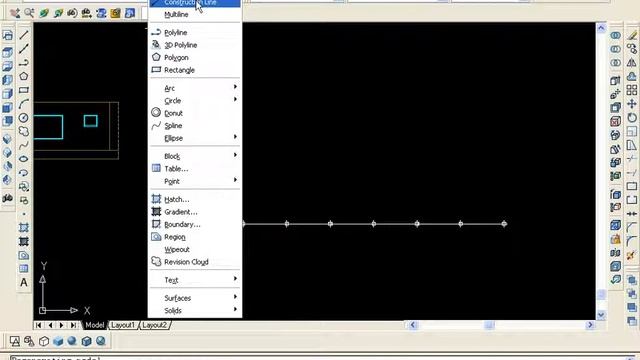Click the Extrude Faces icon
This screenshot has height=360, width=640.
(x=616, y=81)
